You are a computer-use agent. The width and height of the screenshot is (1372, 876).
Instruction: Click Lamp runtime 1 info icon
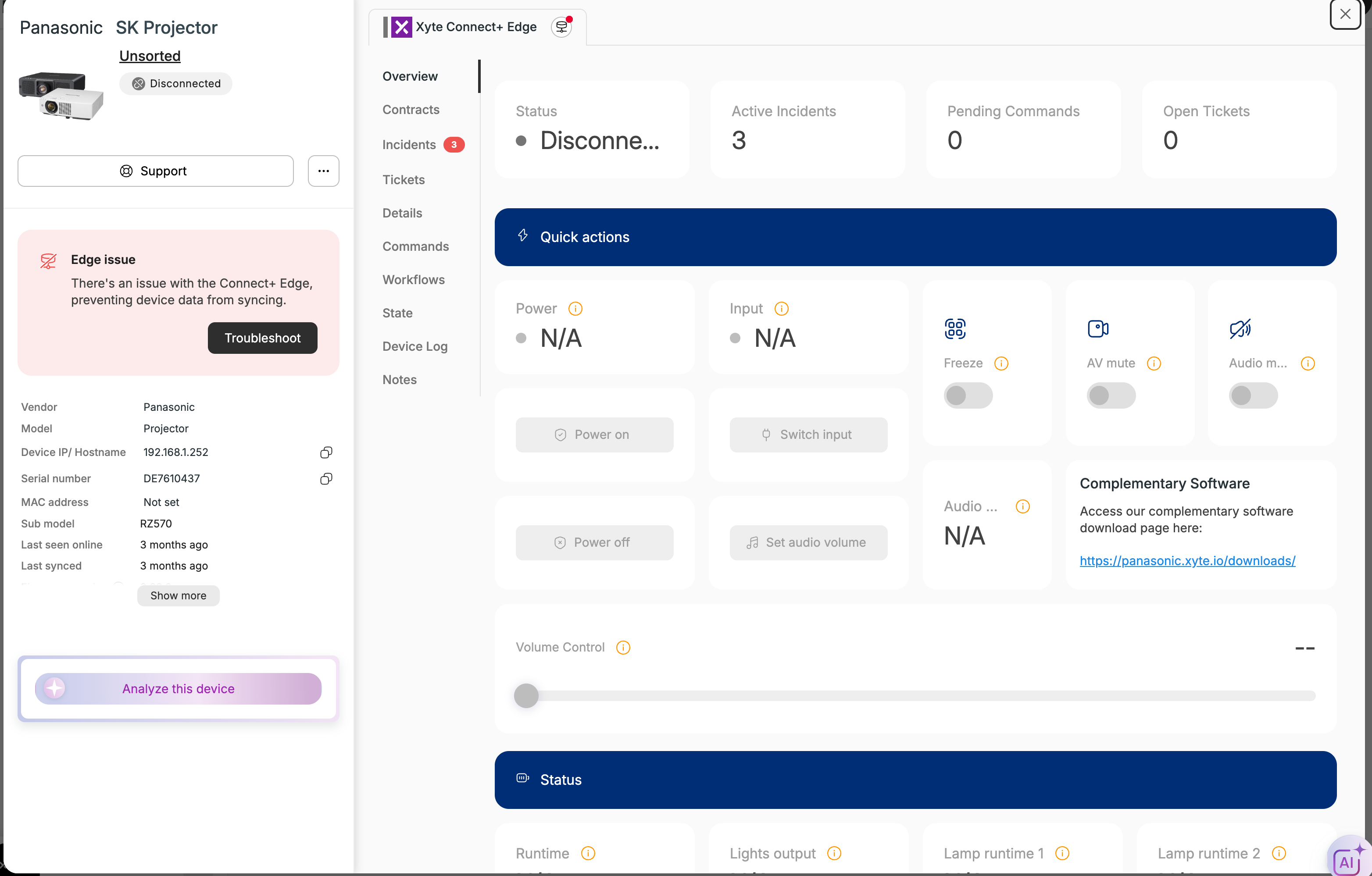click(1062, 853)
